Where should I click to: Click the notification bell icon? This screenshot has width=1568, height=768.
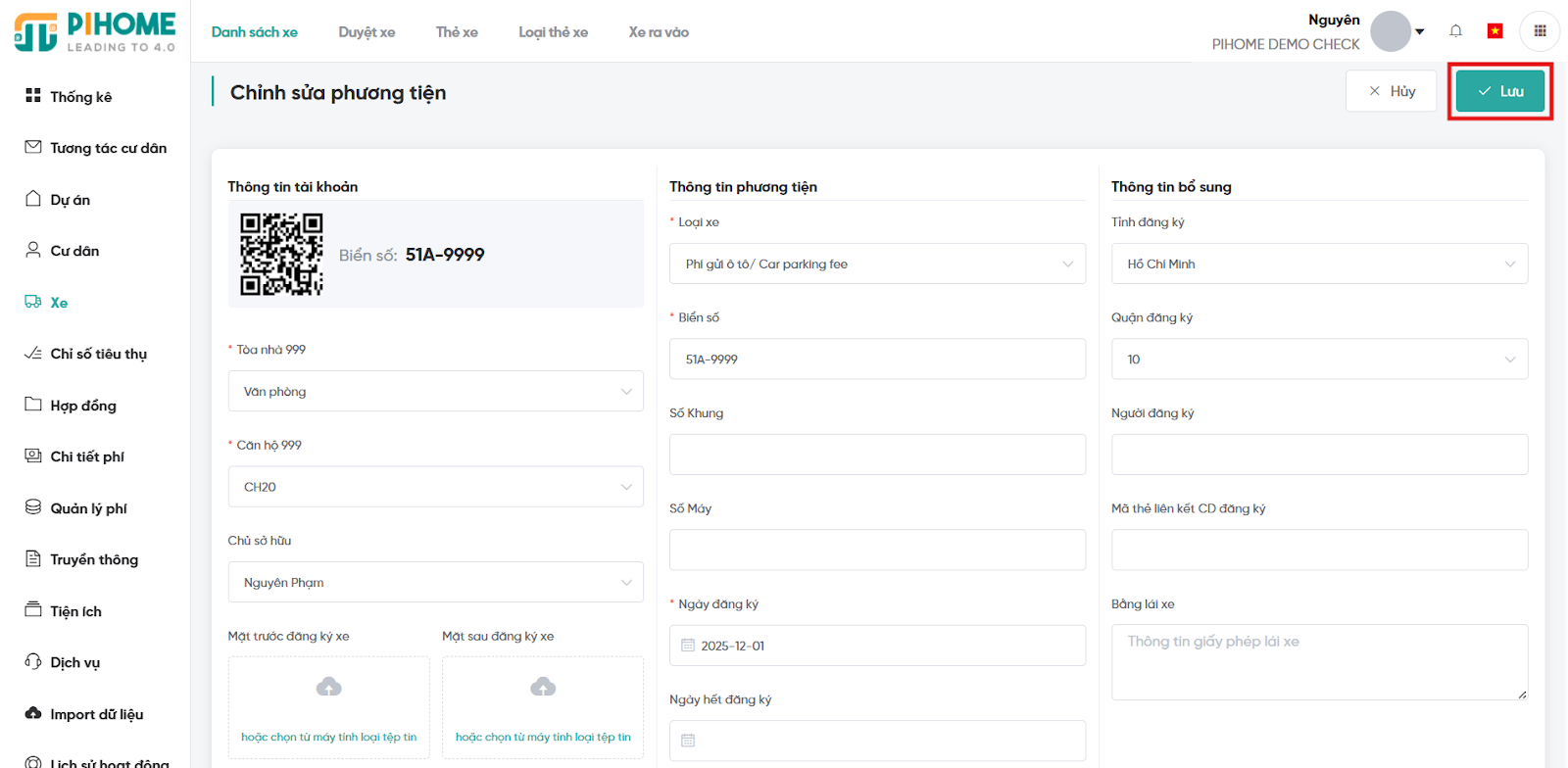click(x=1455, y=31)
